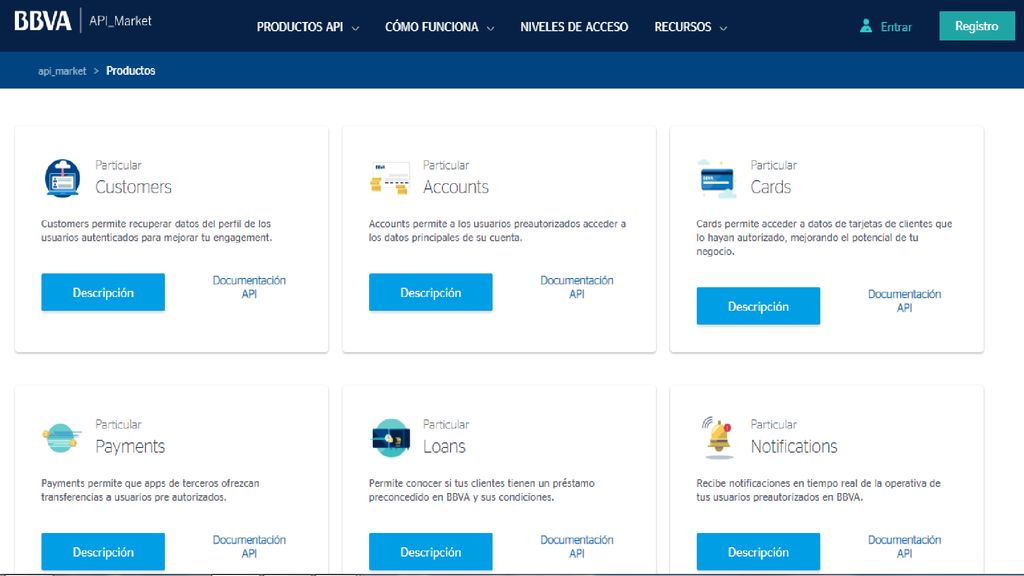Expand the Productos API chevron
Screen dimensions: 1024x576
[355, 28]
